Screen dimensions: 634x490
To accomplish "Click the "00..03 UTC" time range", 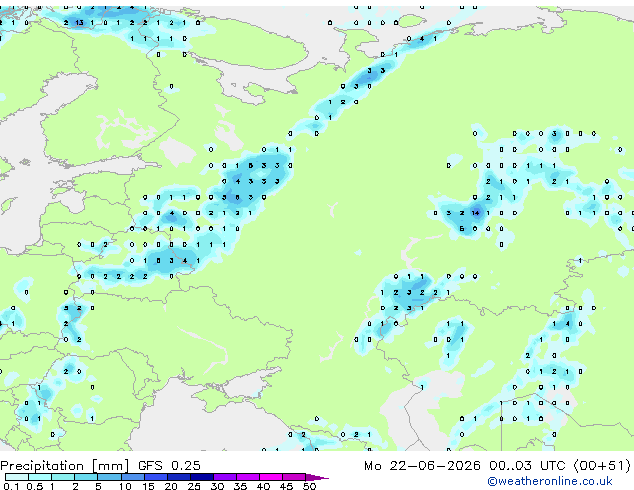I will (x=527, y=466).
